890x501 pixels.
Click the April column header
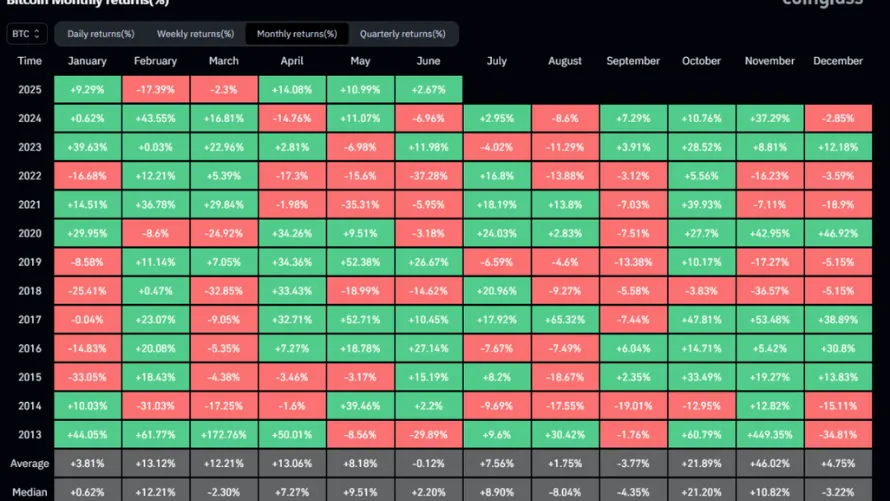[292, 61]
